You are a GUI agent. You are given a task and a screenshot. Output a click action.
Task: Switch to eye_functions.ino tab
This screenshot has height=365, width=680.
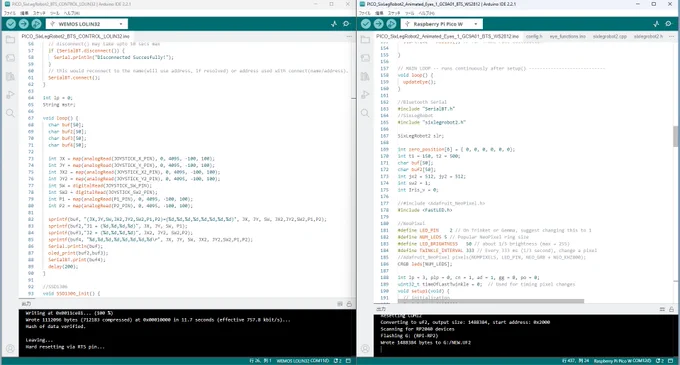[567, 36]
